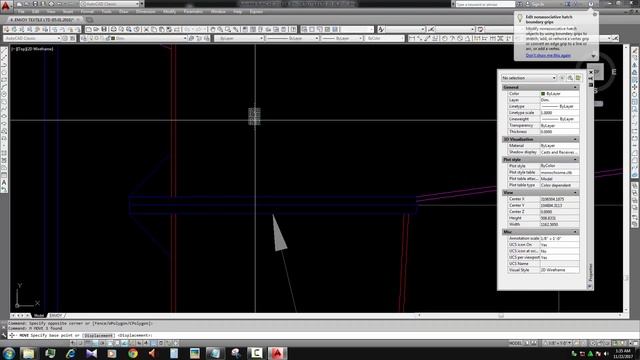Click the Help question mark icon in Standard toolbar

(293, 29)
